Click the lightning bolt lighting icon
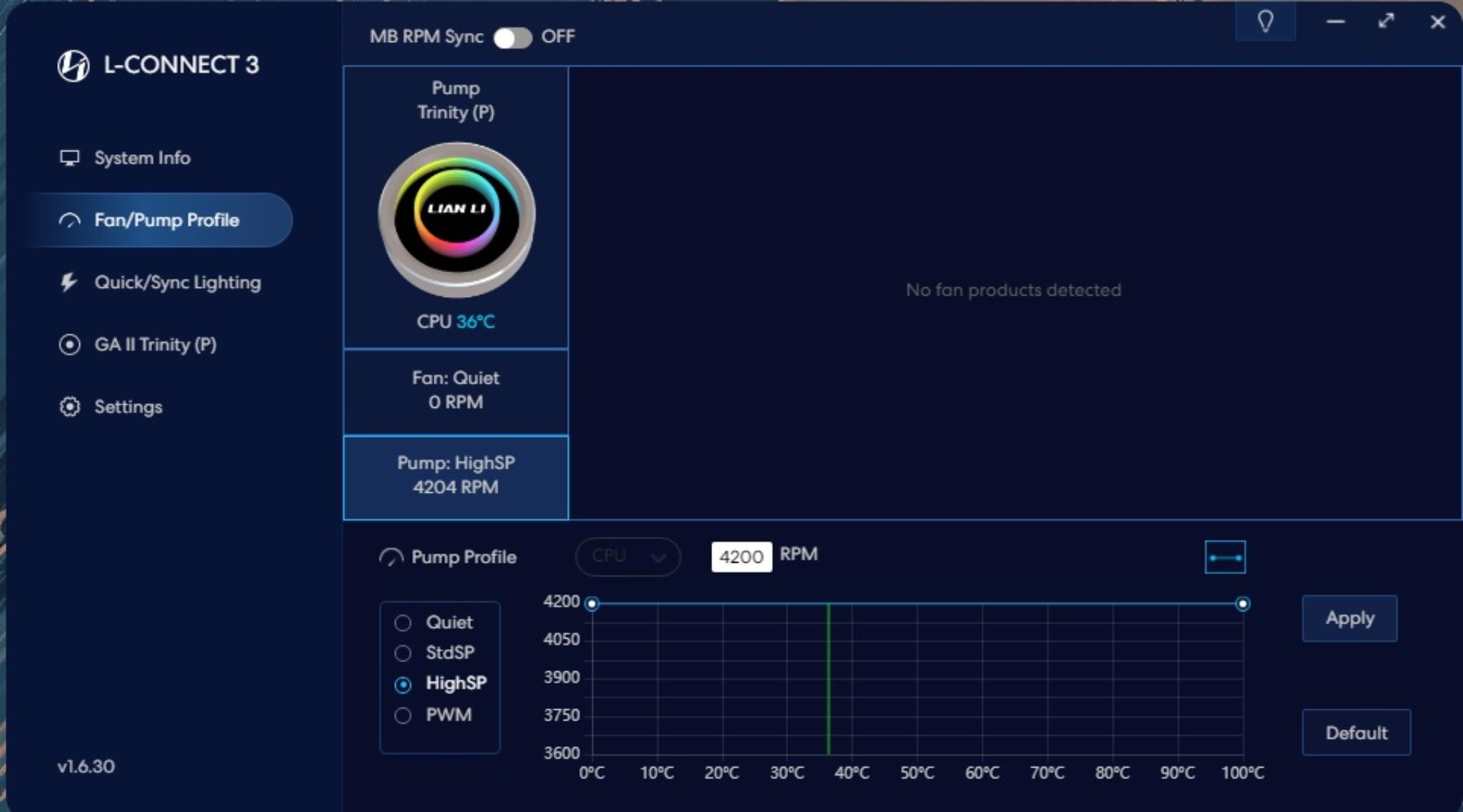This screenshot has height=812, width=1463. coord(69,282)
